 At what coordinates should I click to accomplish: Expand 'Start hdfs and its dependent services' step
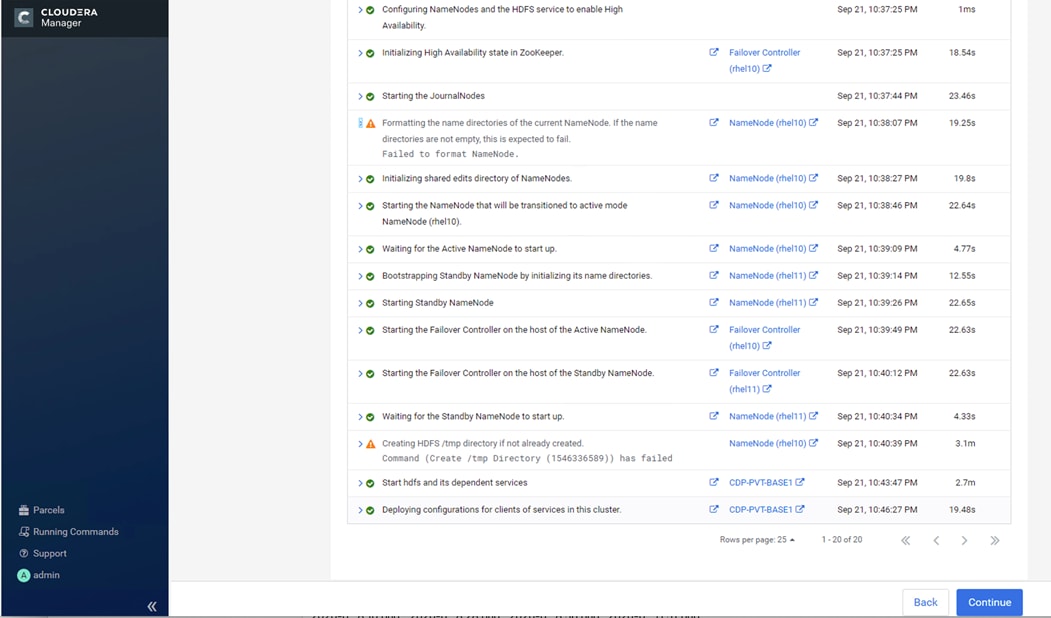point(360,483)
